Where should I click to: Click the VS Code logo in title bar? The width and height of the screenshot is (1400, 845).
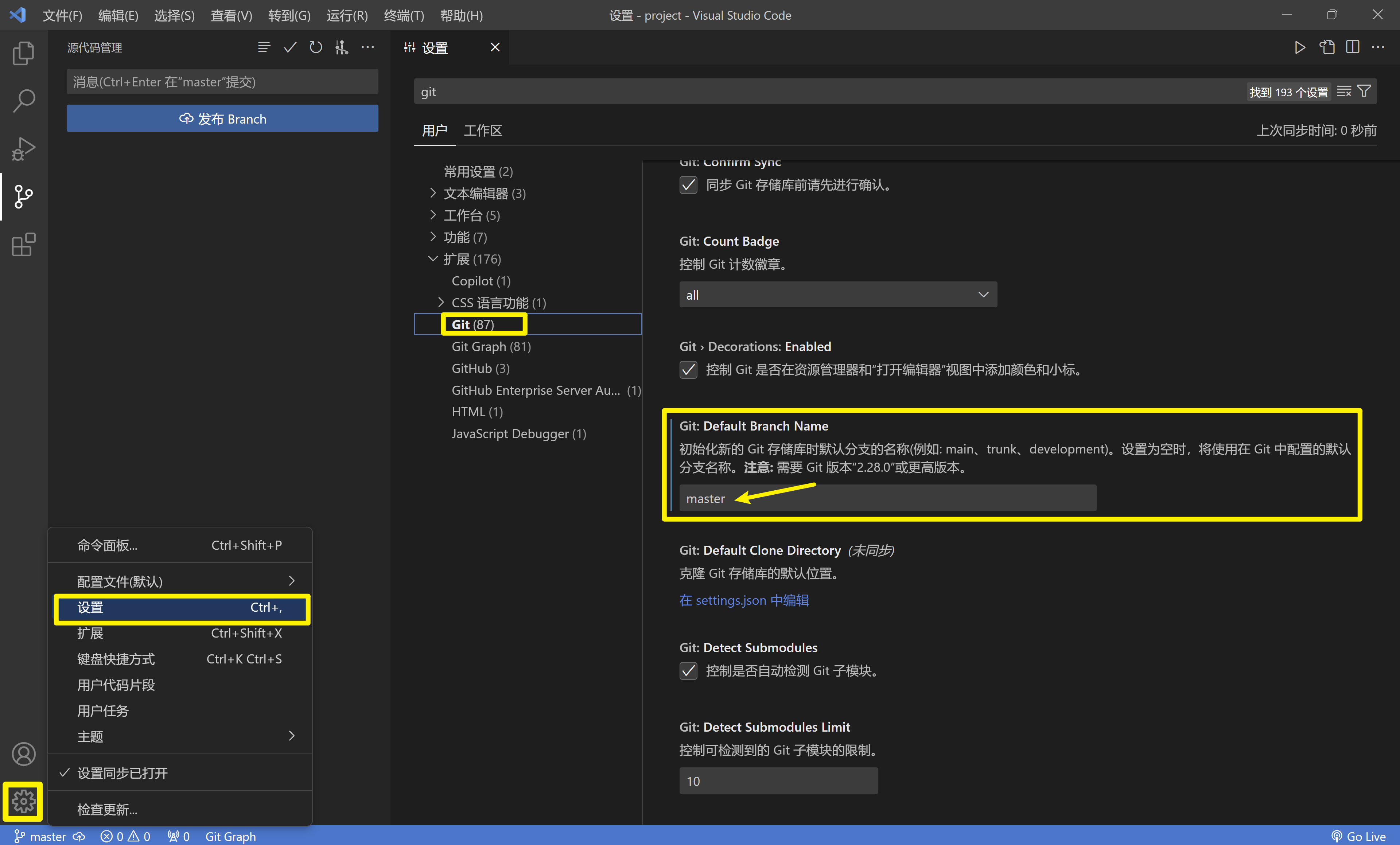(17, 15)
